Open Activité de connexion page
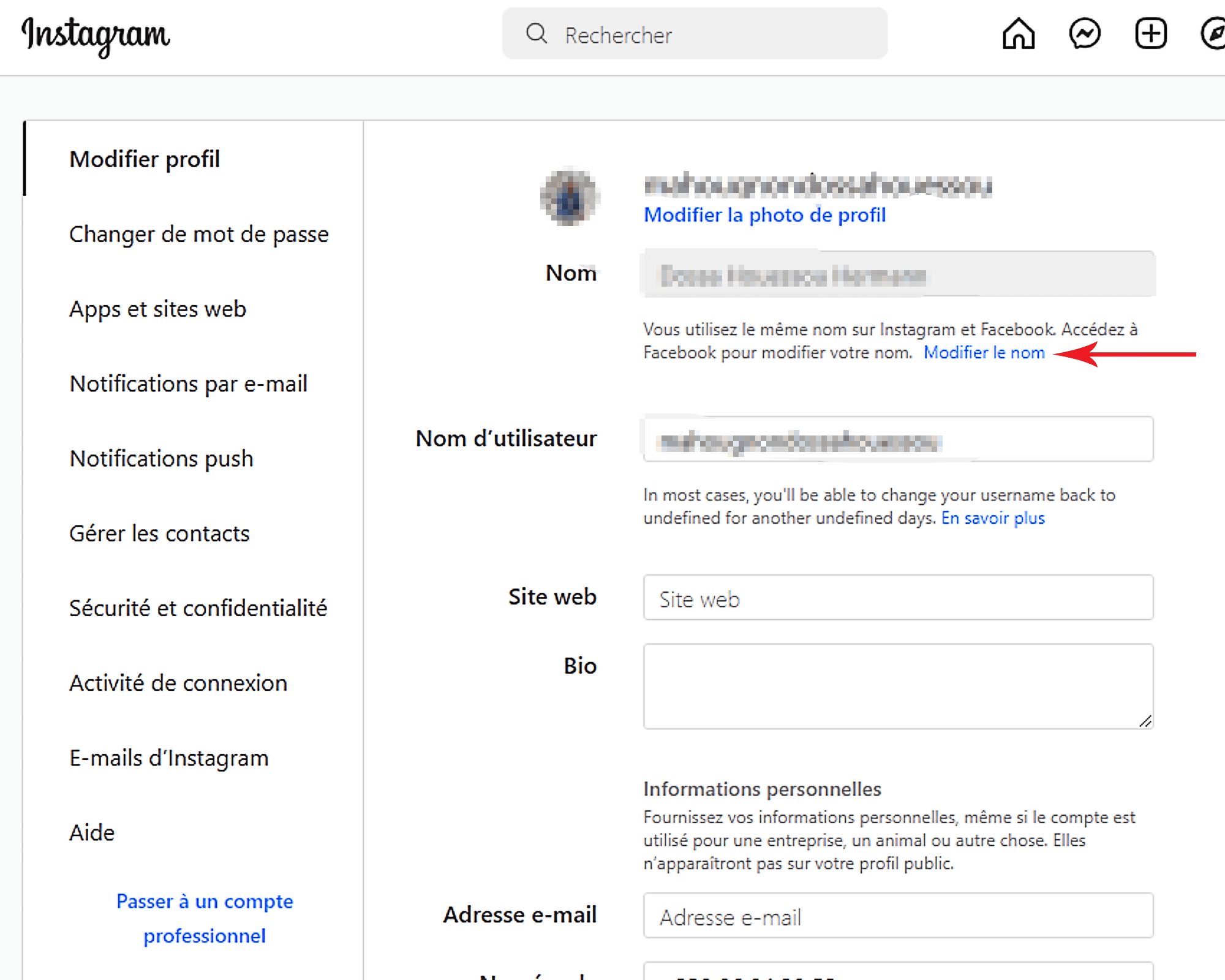This screenshot has width=1225, height=980. tap(178, 683)
